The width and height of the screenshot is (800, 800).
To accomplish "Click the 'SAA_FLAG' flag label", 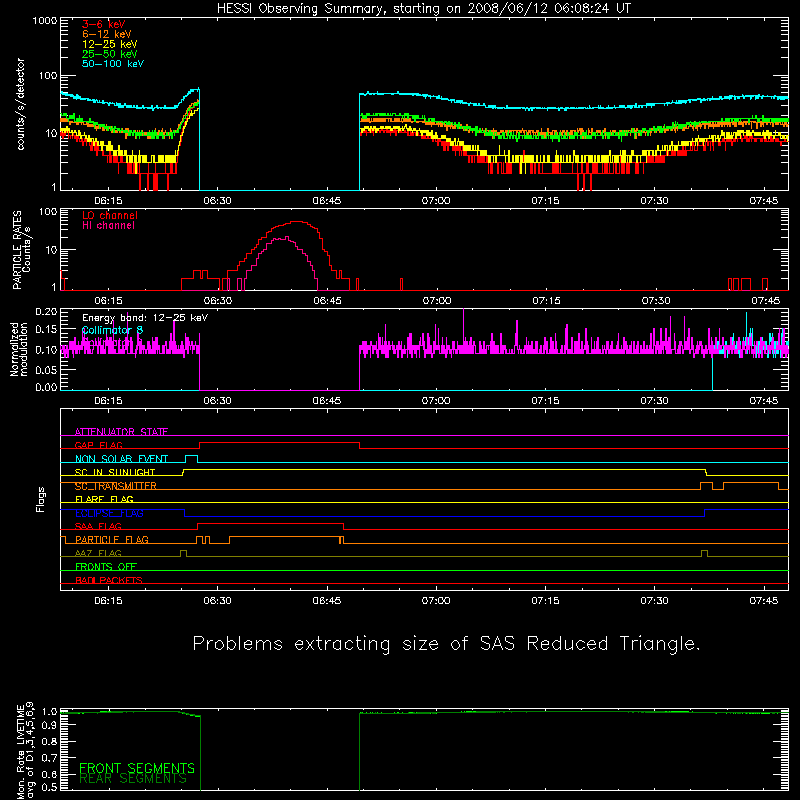I will 98,526.
